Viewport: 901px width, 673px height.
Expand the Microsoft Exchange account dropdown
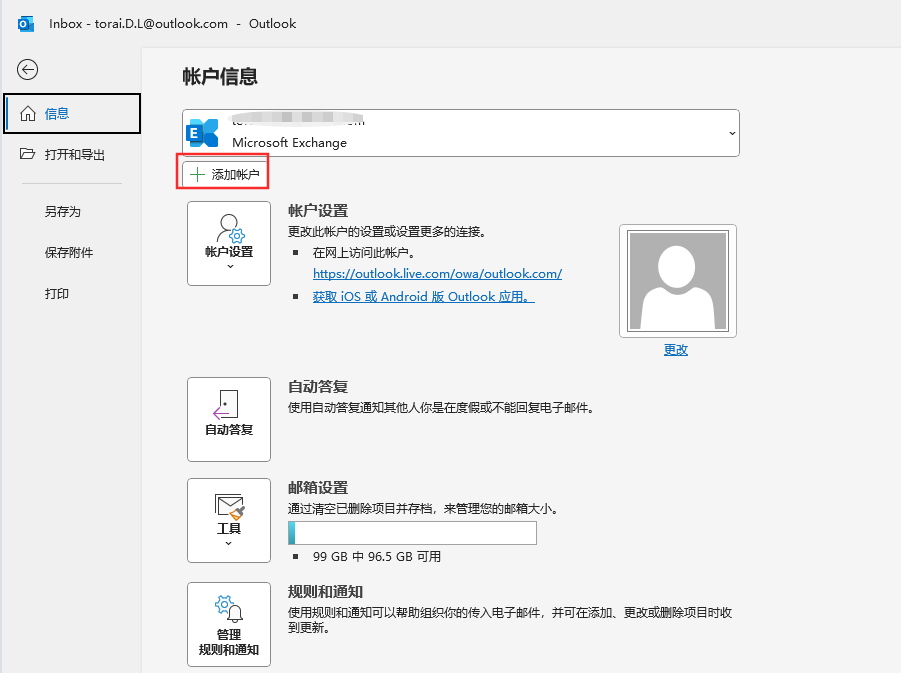click(732, 133)
